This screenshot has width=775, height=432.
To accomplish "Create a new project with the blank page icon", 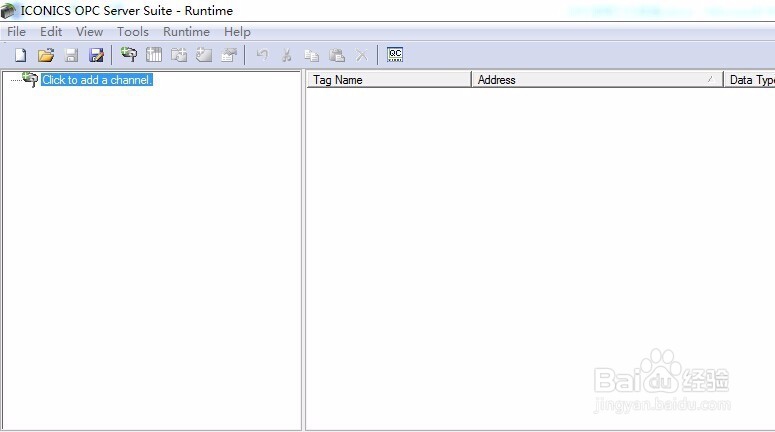I will click(20, 55).
